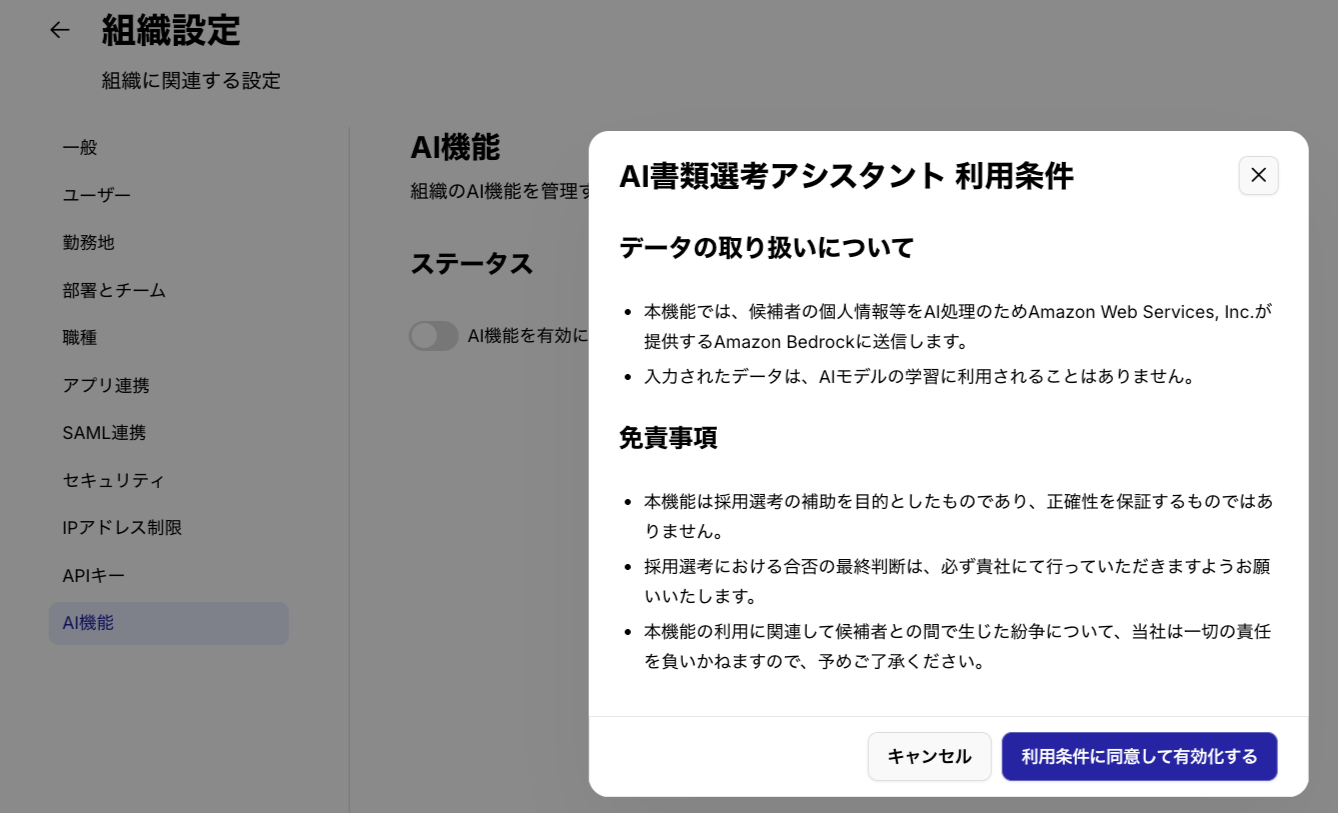Open the 一般 settings section
The width and height of the screenshot is (1338, 813).
(80, 147)
